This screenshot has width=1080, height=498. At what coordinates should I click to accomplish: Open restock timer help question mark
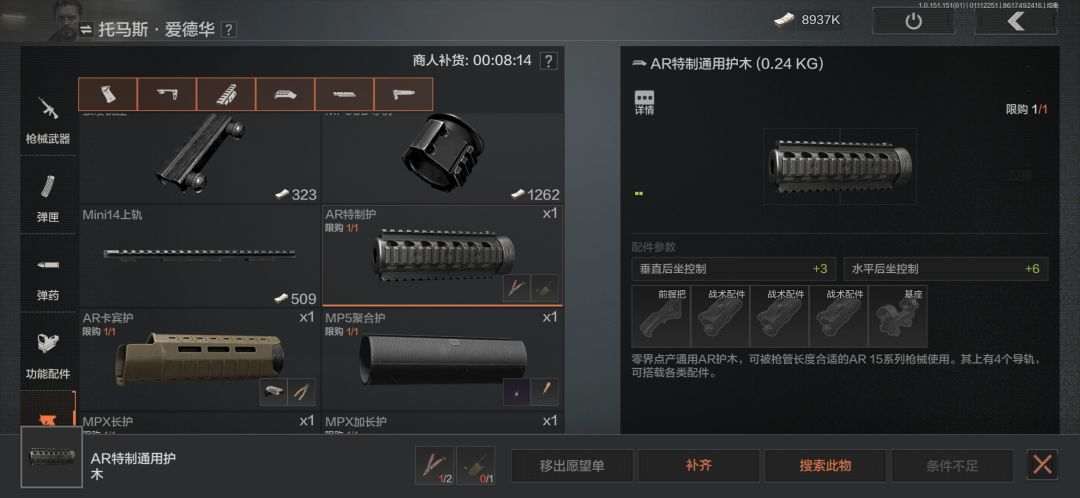coord(548,61)
